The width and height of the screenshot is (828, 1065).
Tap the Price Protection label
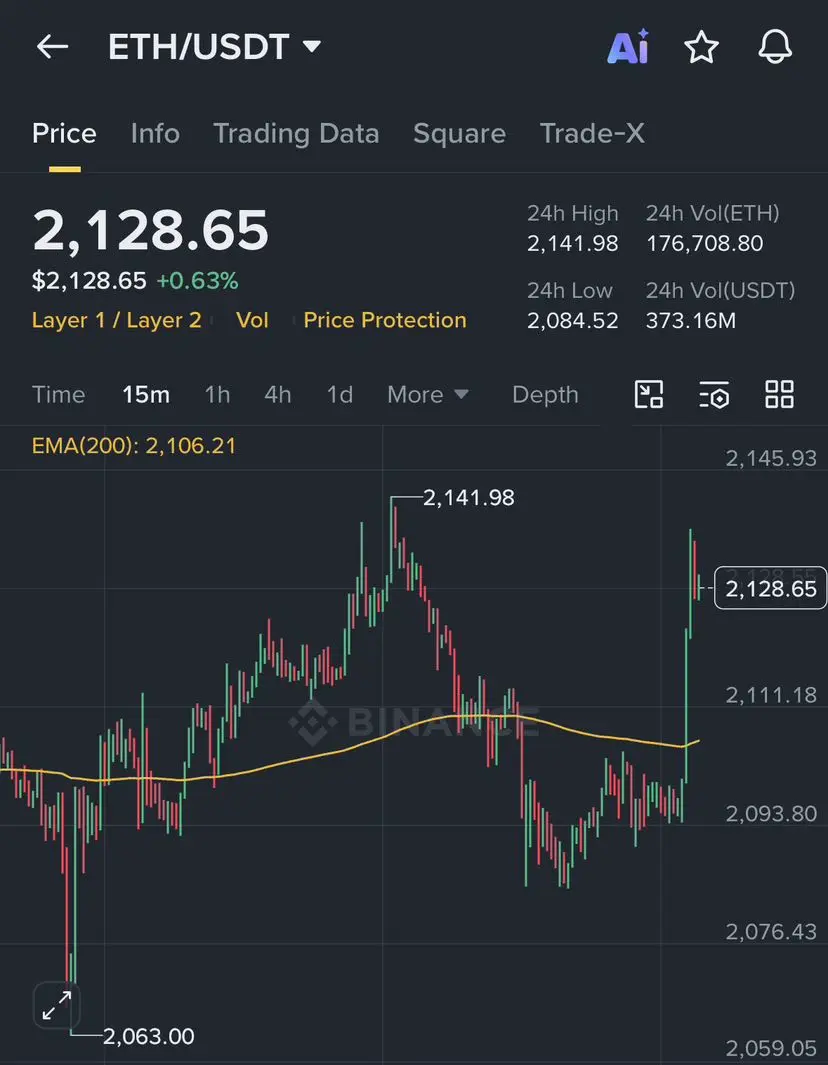click(x=385, y=320)
